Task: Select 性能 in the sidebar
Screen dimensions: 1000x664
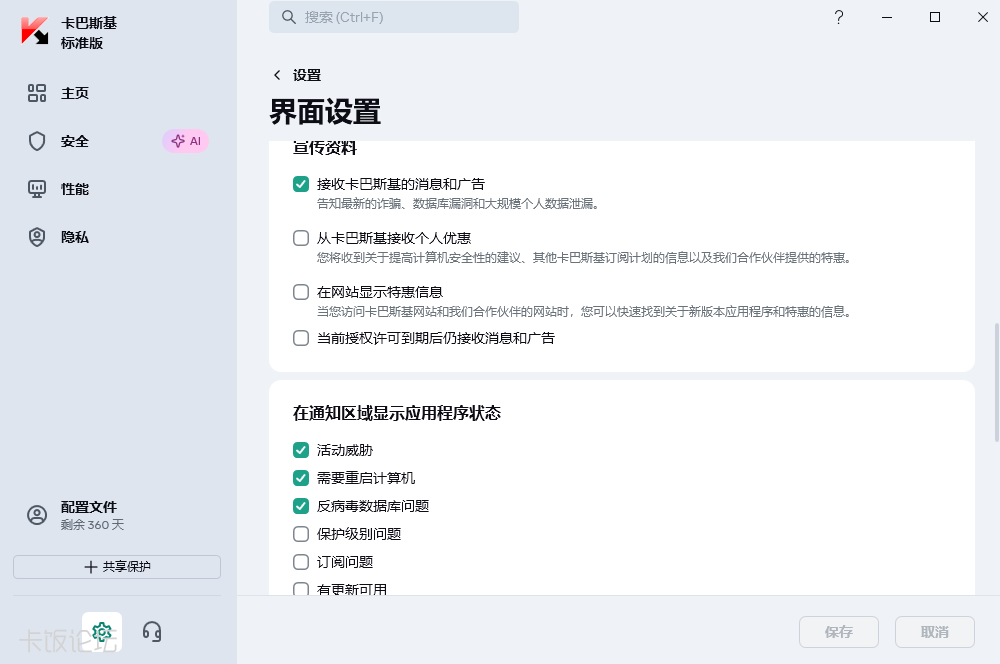Action: [75, 189]
